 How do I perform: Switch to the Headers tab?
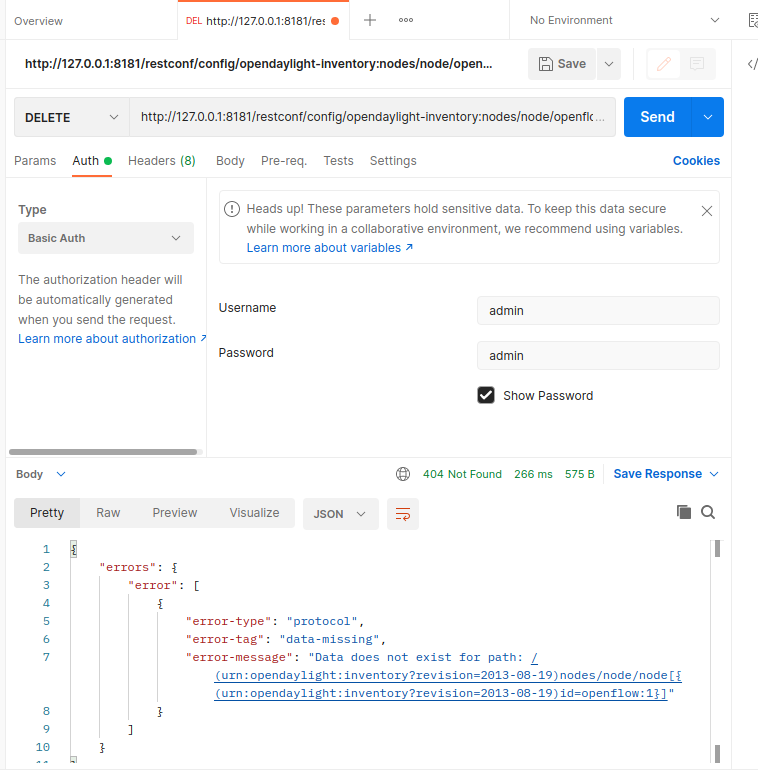[x=161, y=161]
